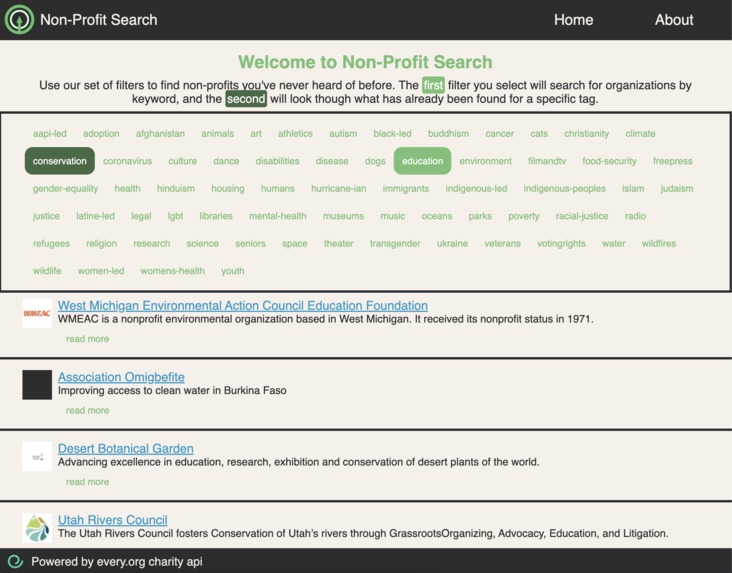The width and height of the screenshot is (732, 573).
Task: Select the mental-health filter
Action: coord(278,216)
